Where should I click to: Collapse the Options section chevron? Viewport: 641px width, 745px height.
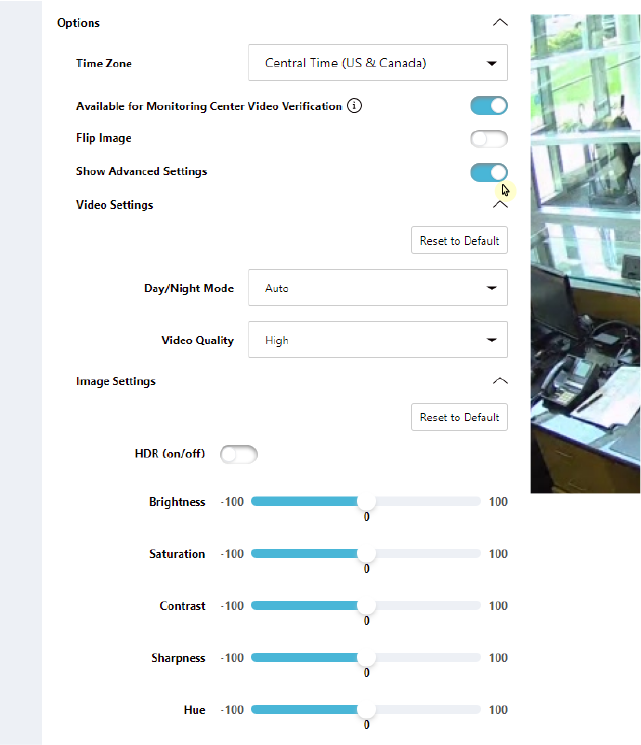click(500, 23)
